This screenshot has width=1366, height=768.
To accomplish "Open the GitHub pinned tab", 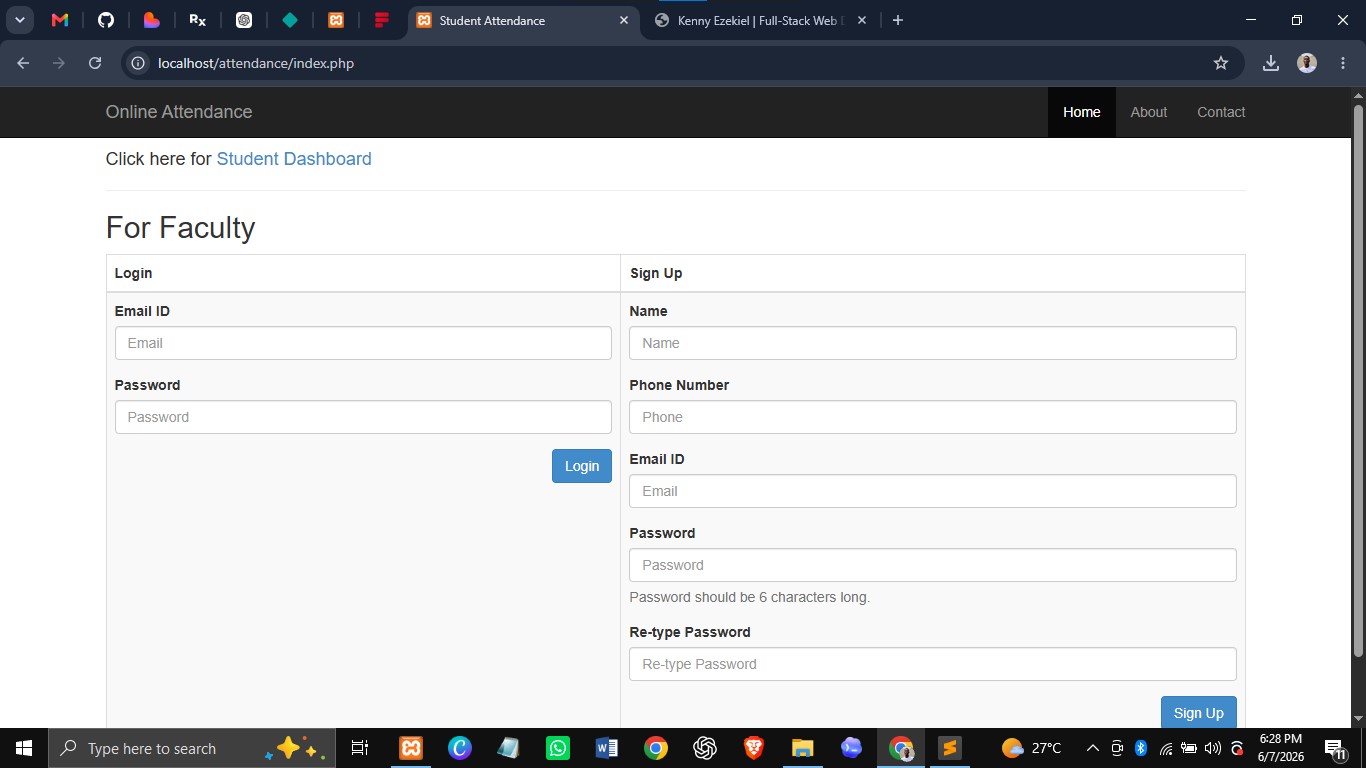I will pyautogui.click(x=105, y=20).
